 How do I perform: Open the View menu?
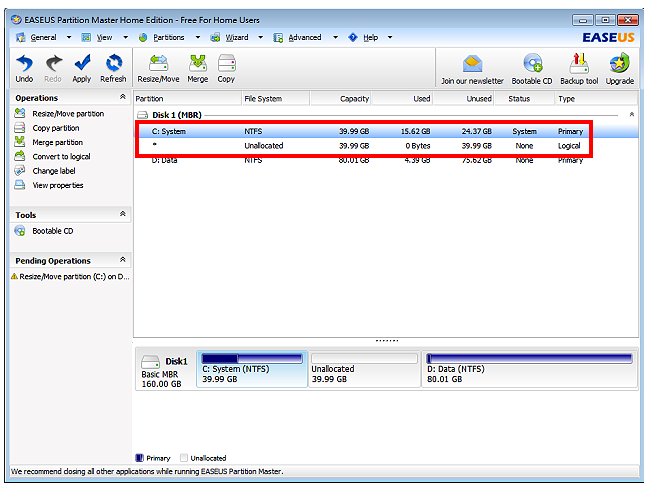(104, 37)
